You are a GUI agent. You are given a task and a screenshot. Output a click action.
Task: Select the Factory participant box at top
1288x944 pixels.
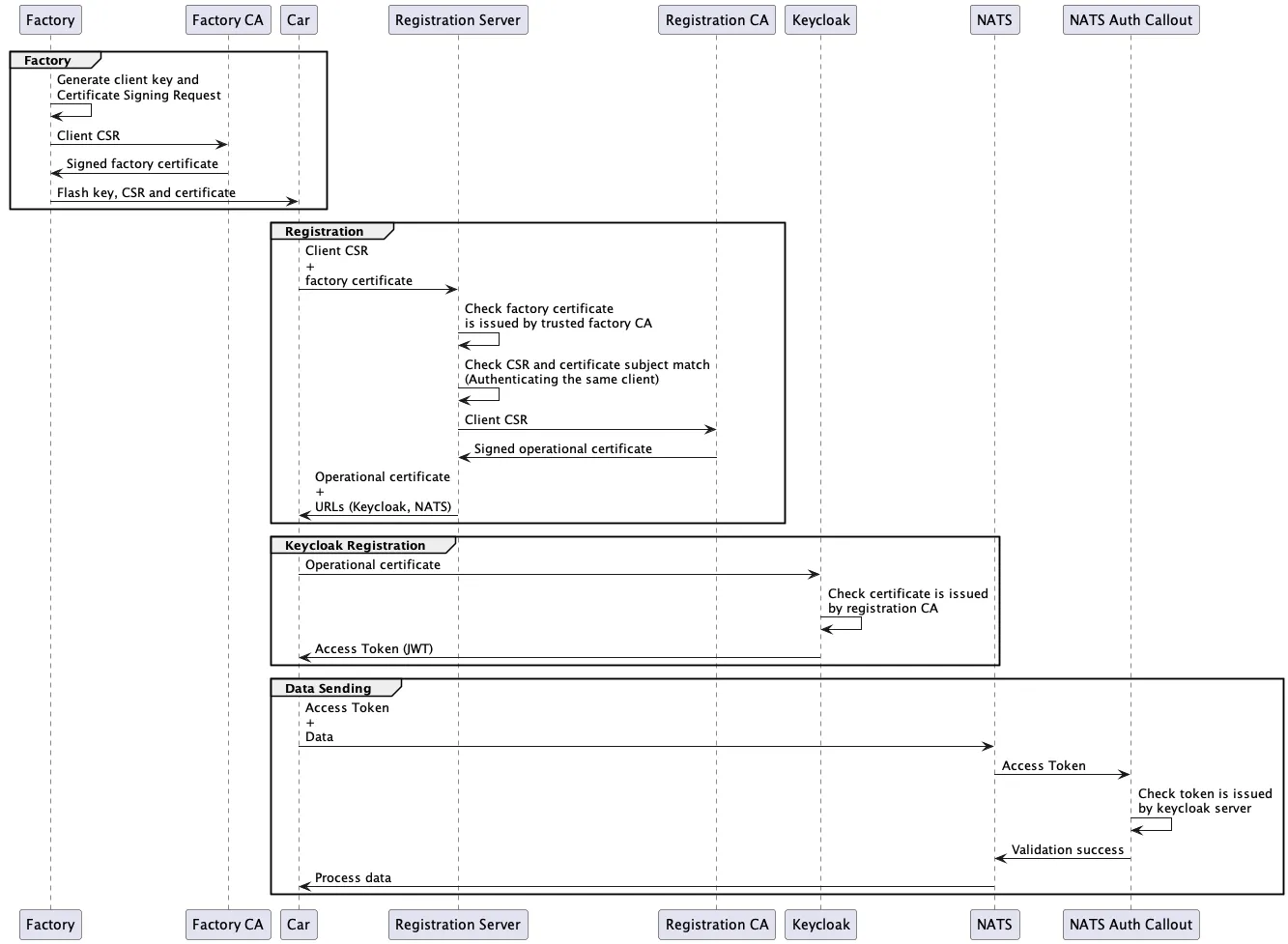pos(50,19)
